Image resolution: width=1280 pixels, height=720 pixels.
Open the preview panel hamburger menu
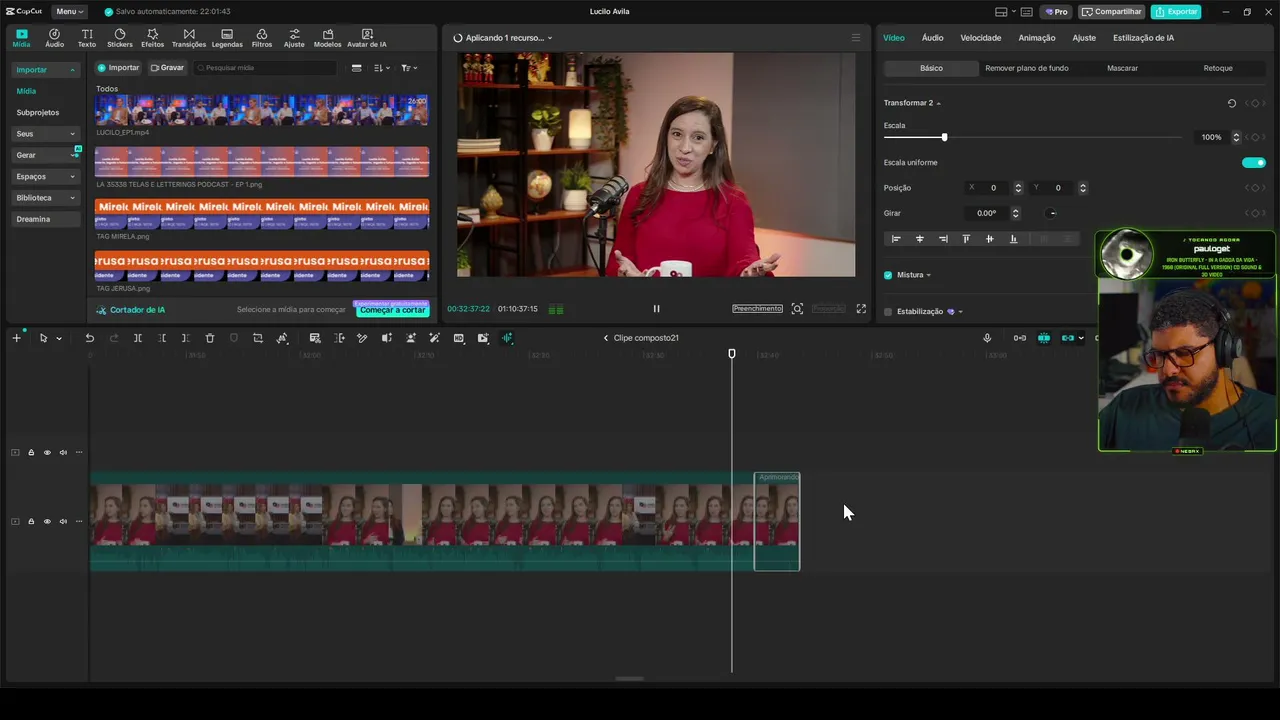(855, 38)
